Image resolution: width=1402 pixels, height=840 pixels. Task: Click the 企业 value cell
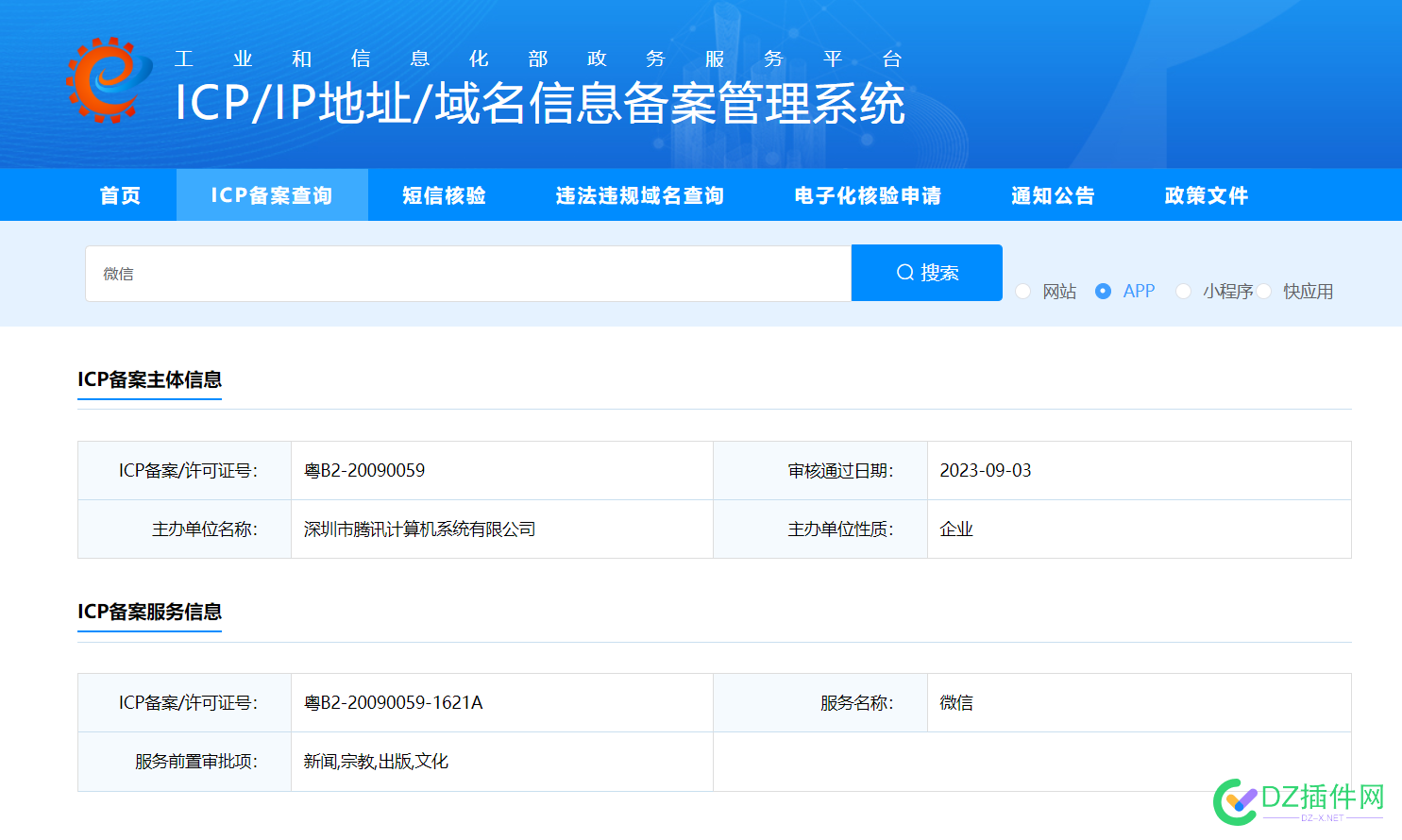point(1140,529)
